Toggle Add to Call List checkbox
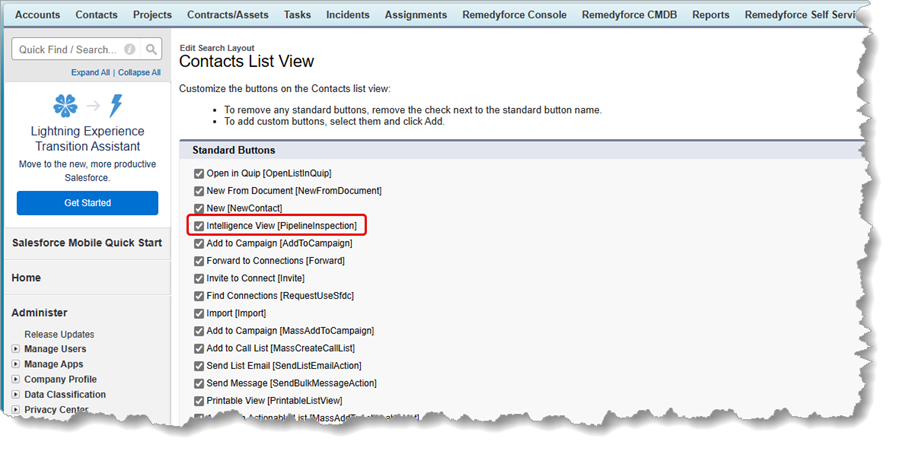 [199, 348]
